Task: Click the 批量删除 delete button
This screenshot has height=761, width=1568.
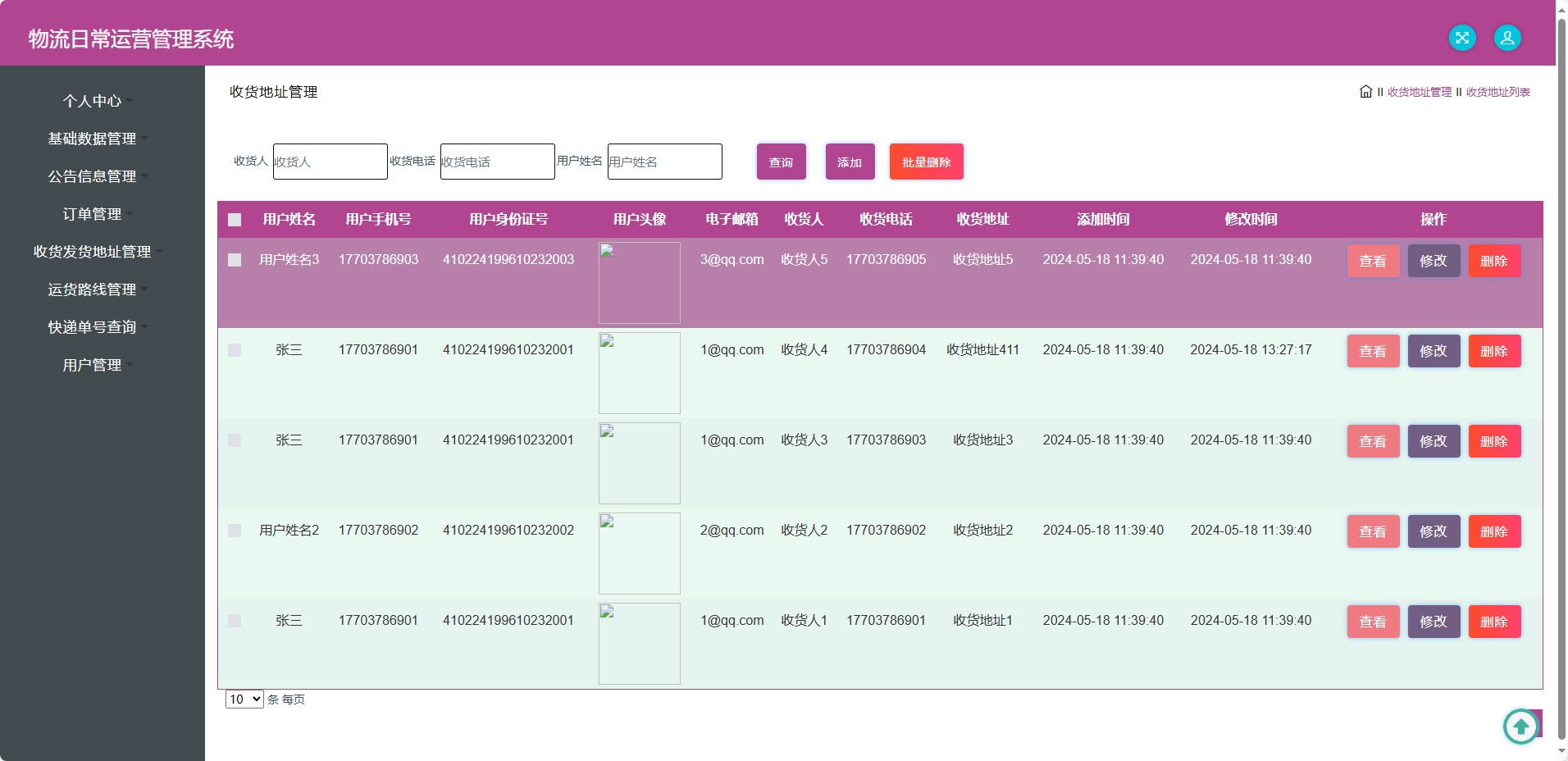Action: (926, 162)
